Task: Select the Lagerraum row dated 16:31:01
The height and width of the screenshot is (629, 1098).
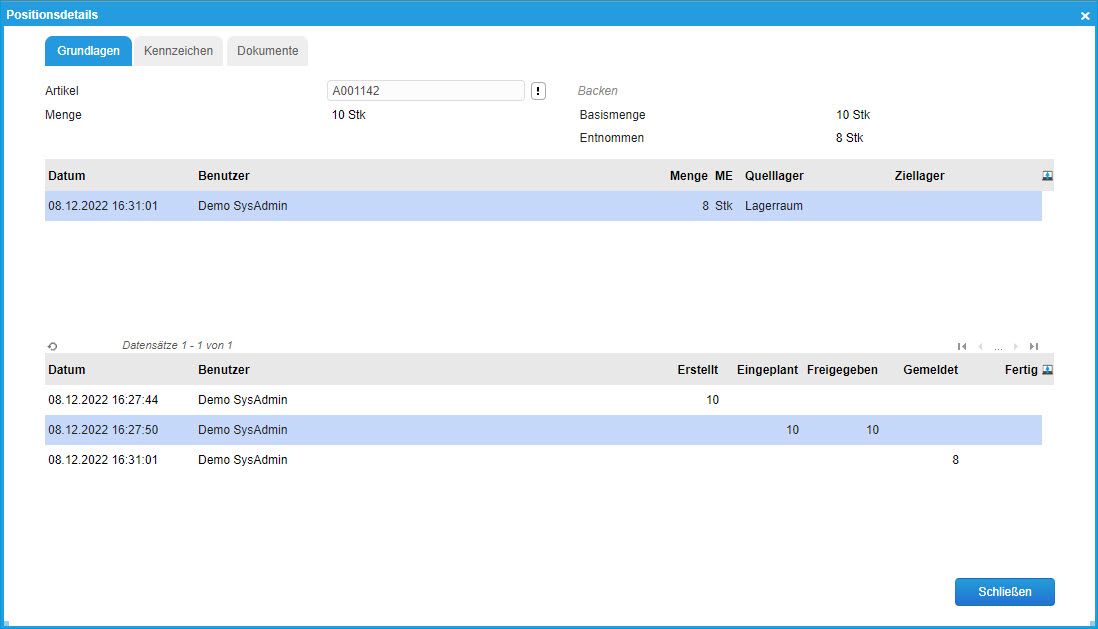Action: (400, 206)
